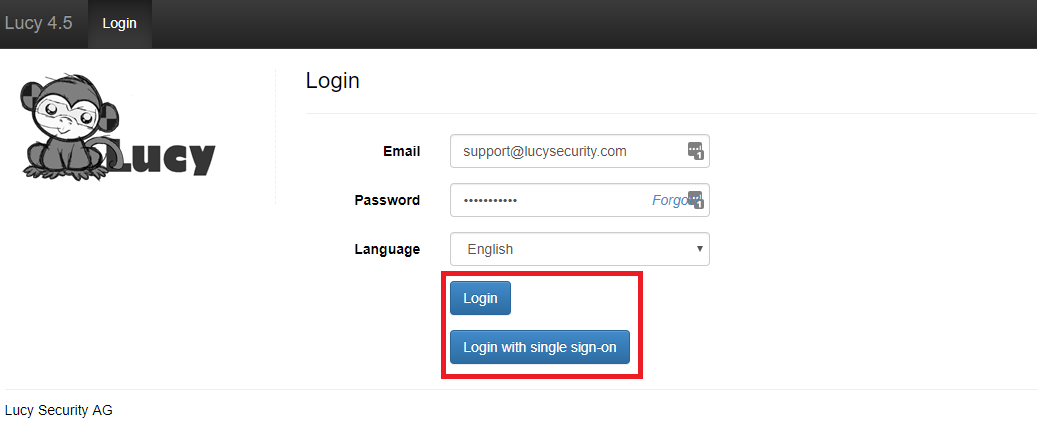Click the blue Login button
Viewport: 1037px width, 436px height.
coord(480,298)
